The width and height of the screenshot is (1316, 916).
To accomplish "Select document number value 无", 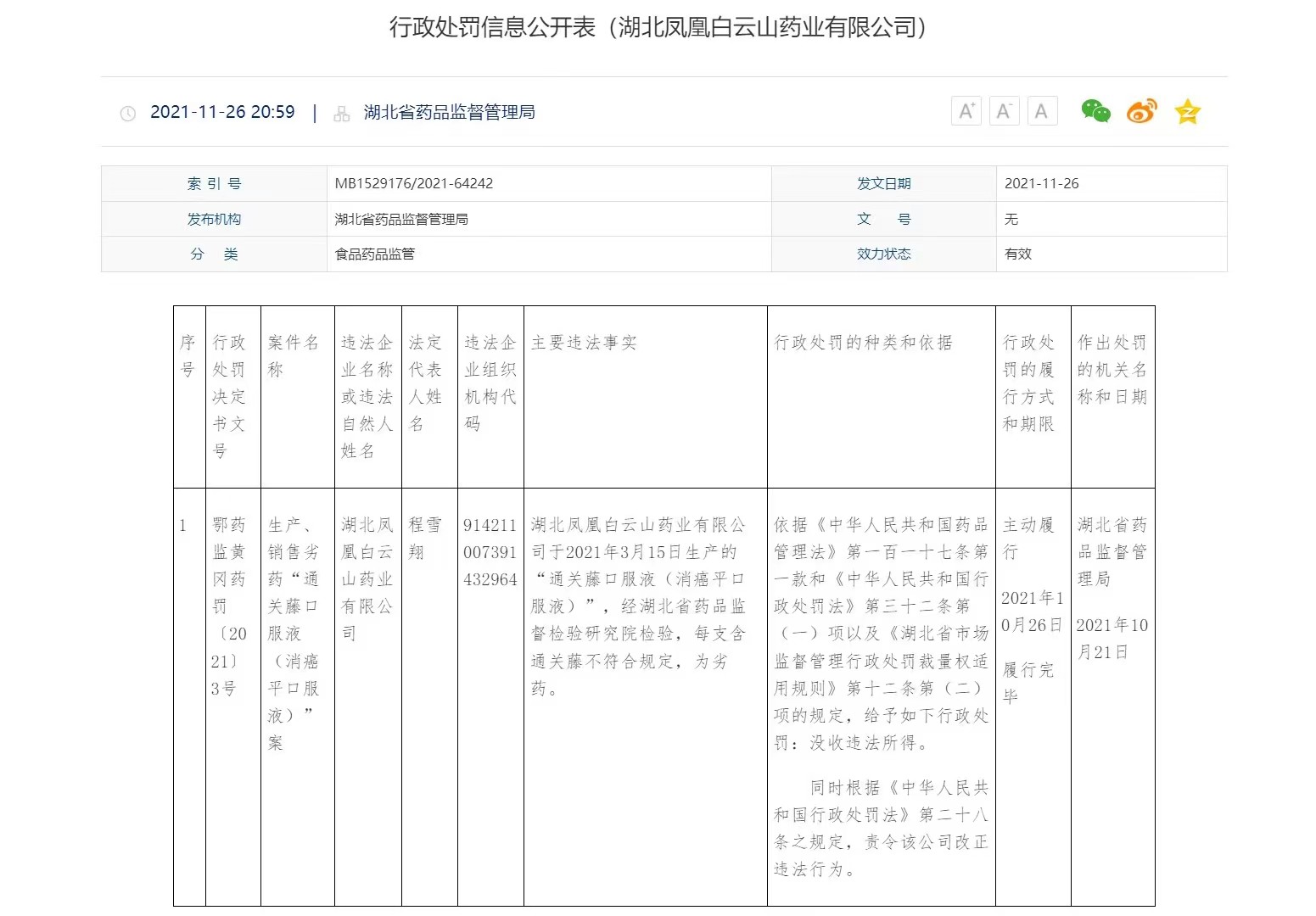I will 1011,219.
